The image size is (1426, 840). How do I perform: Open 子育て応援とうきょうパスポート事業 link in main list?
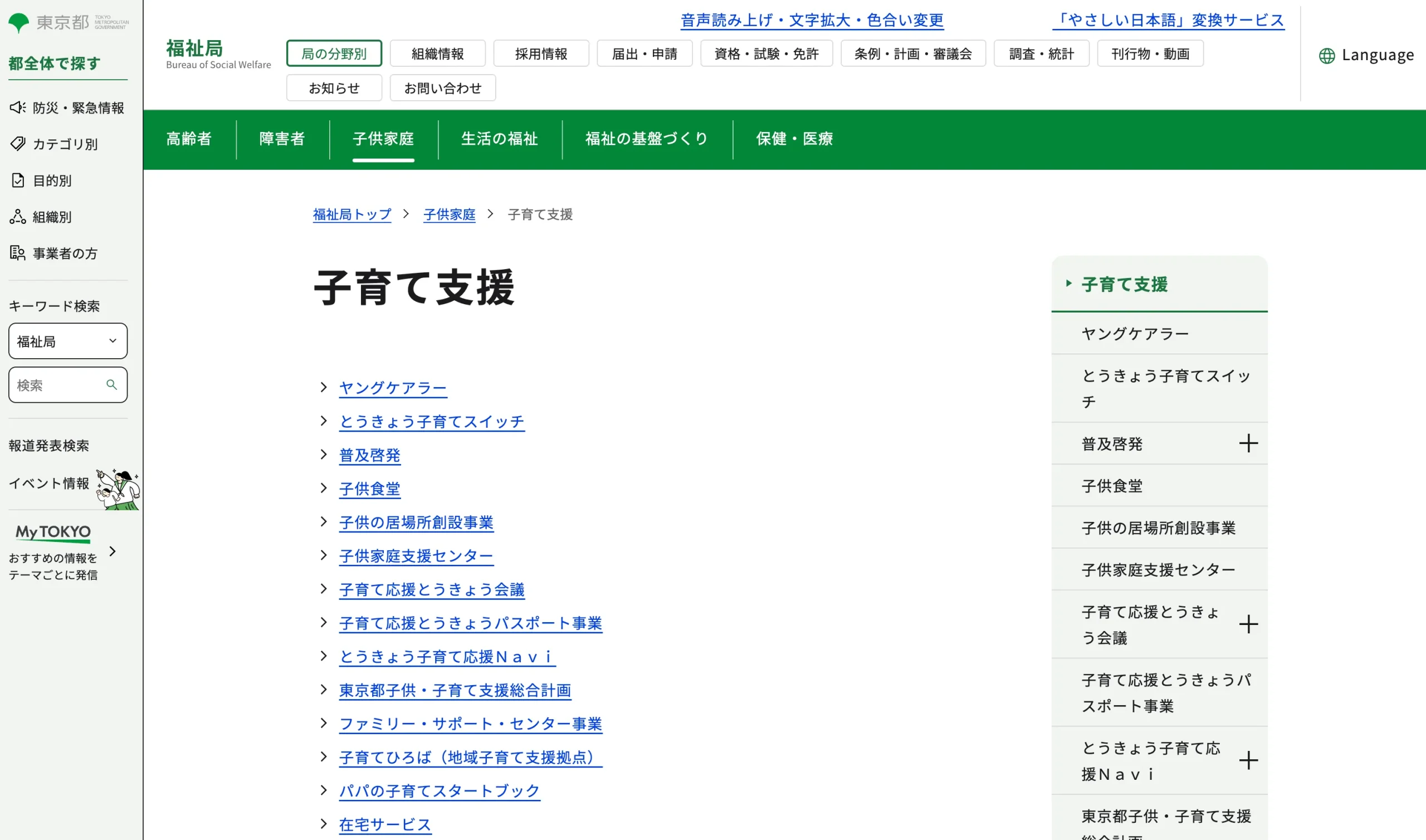[470, 623]
